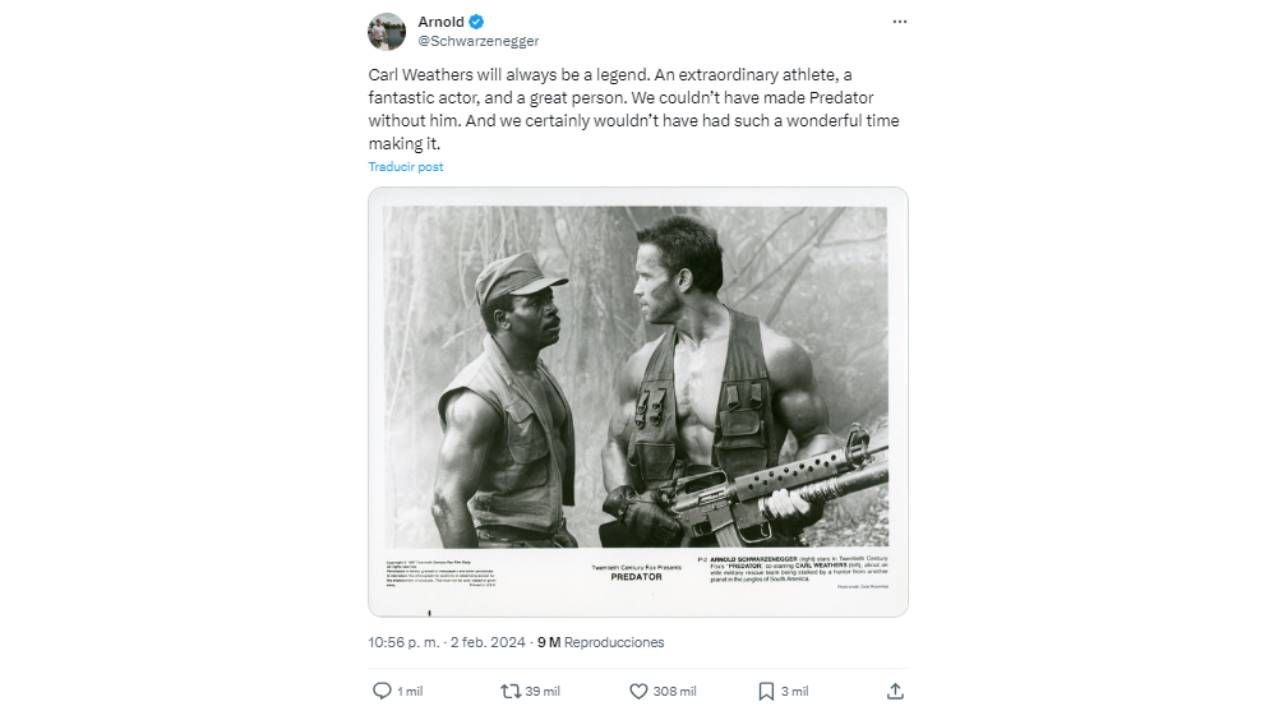The image size is (1280, 720).
Task: Open the three-dot more options menu
Action: (x=899, y=22)
